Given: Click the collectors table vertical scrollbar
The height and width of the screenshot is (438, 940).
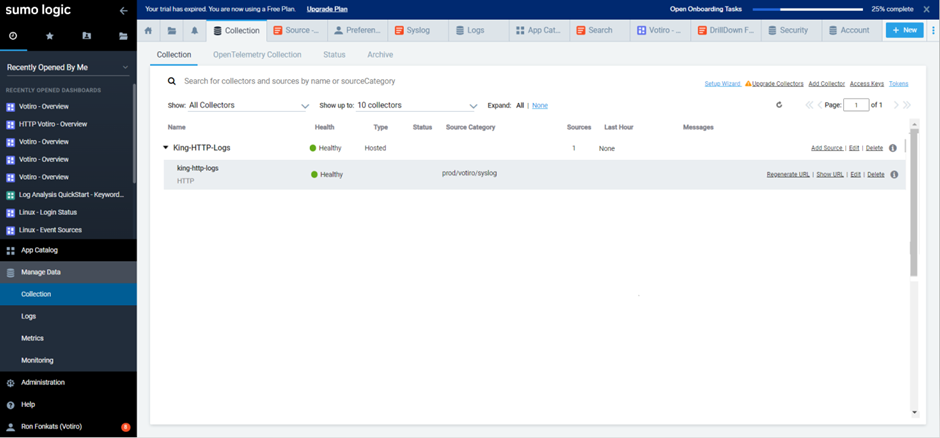Looking at the screenshot, I should coord(914,204).
